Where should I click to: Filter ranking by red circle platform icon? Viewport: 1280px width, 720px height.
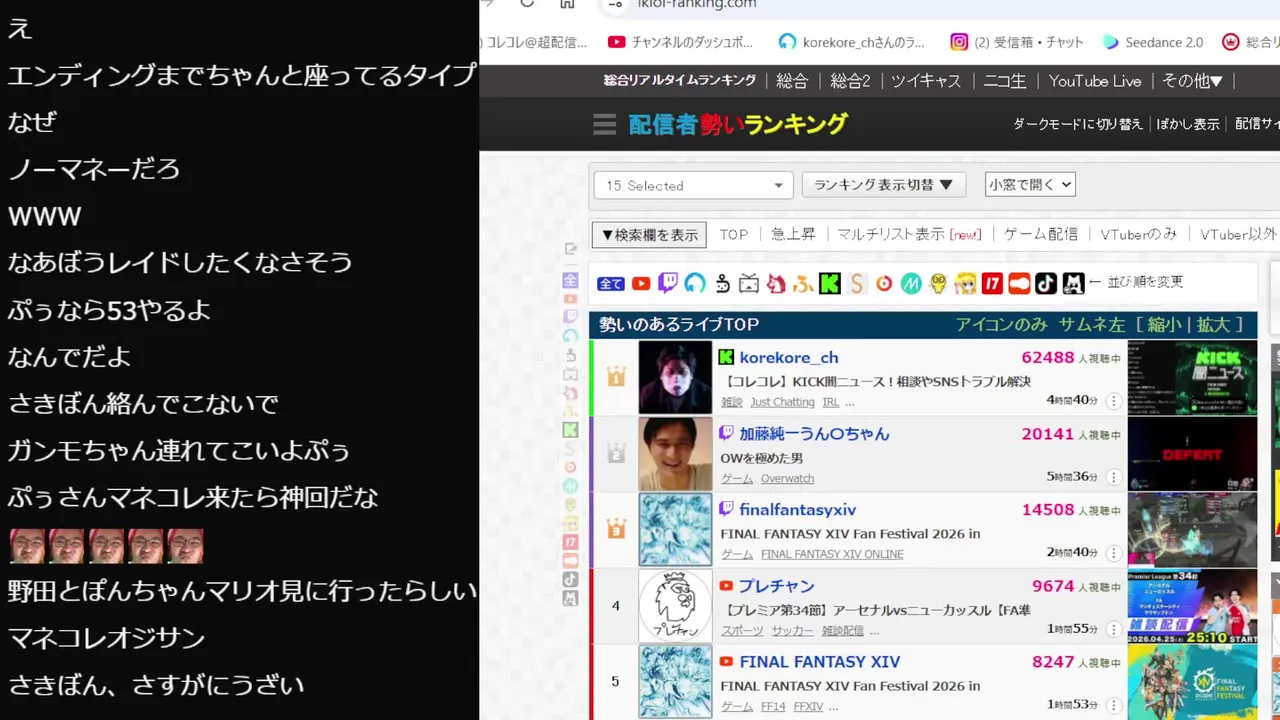(x=884, y=284)
